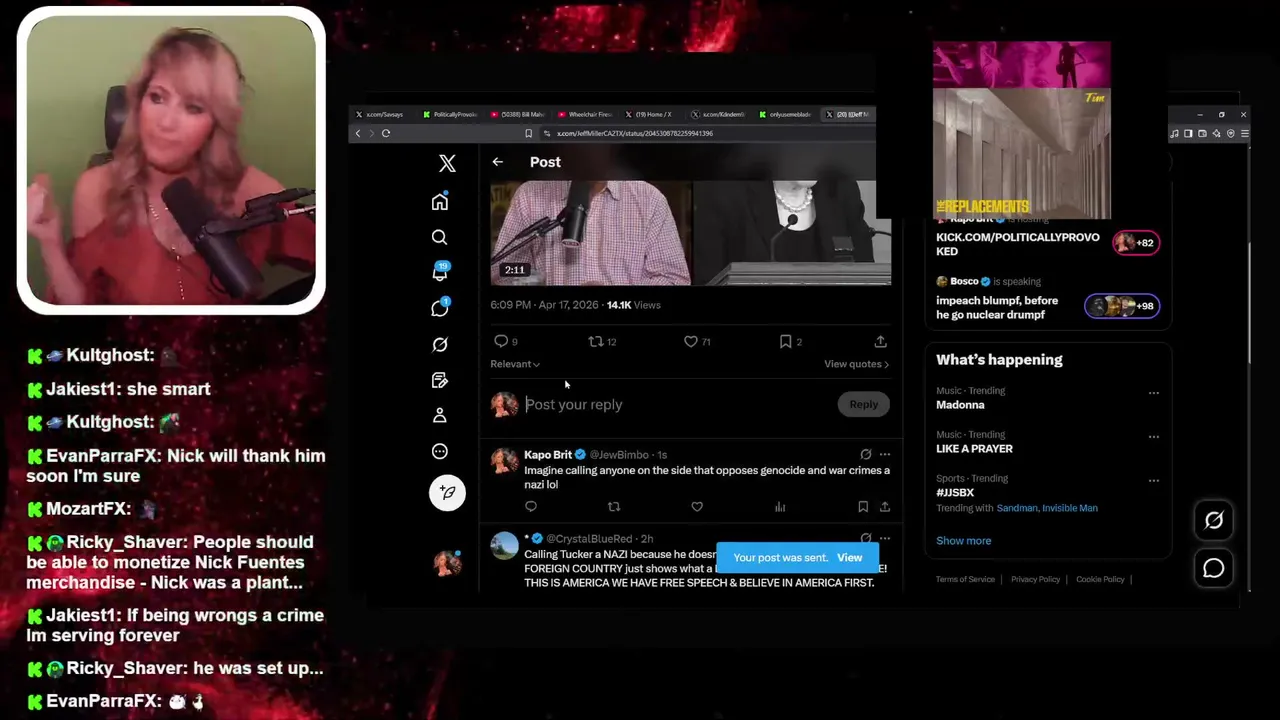
Task: Click the Reply button
Action: click(863, 404)
